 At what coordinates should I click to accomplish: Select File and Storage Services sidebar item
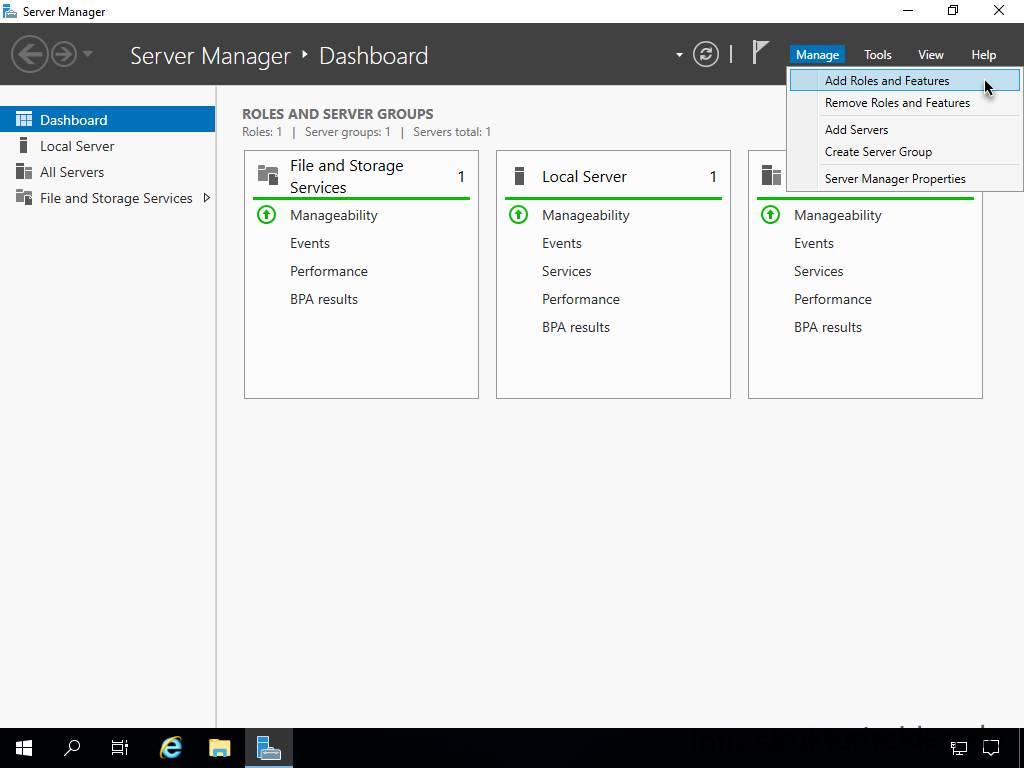pos(107,198)
